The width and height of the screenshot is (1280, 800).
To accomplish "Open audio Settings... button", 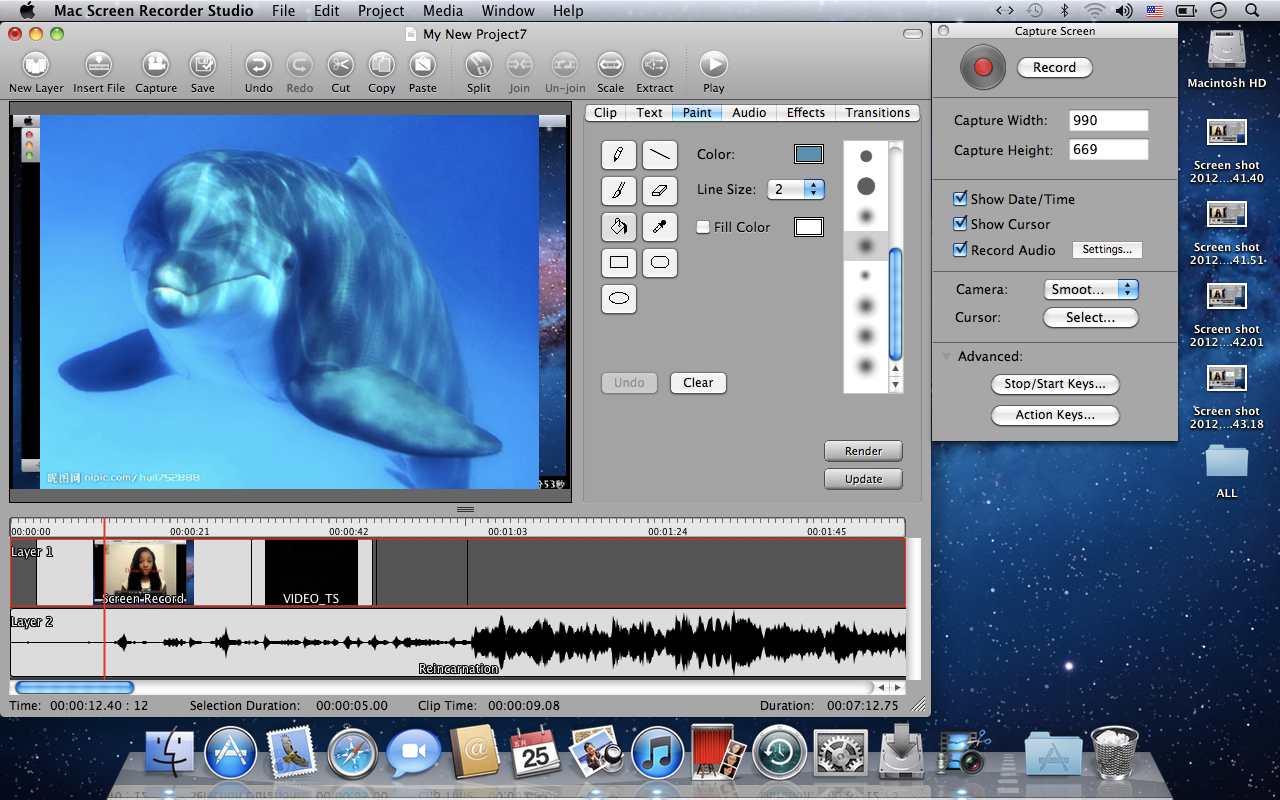I will point(1107,250).
